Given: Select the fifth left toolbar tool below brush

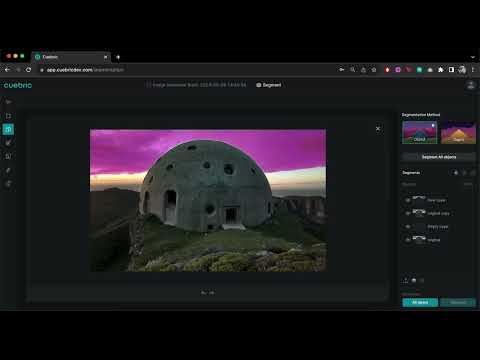Looking at the screenshot, I should (9, 156).
